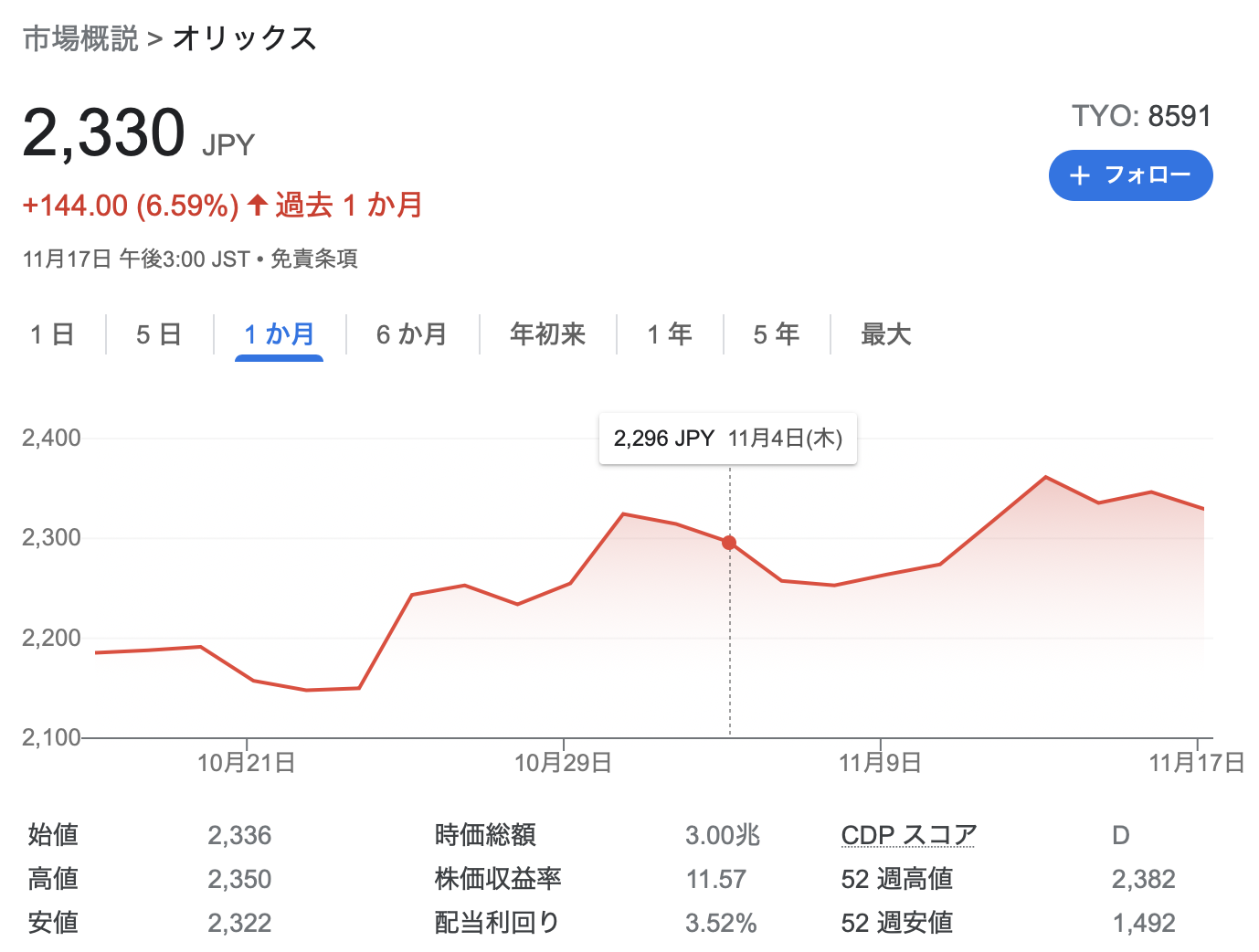
Task: Click the 11月17日 axis label
Action: tap(1196, 763)
